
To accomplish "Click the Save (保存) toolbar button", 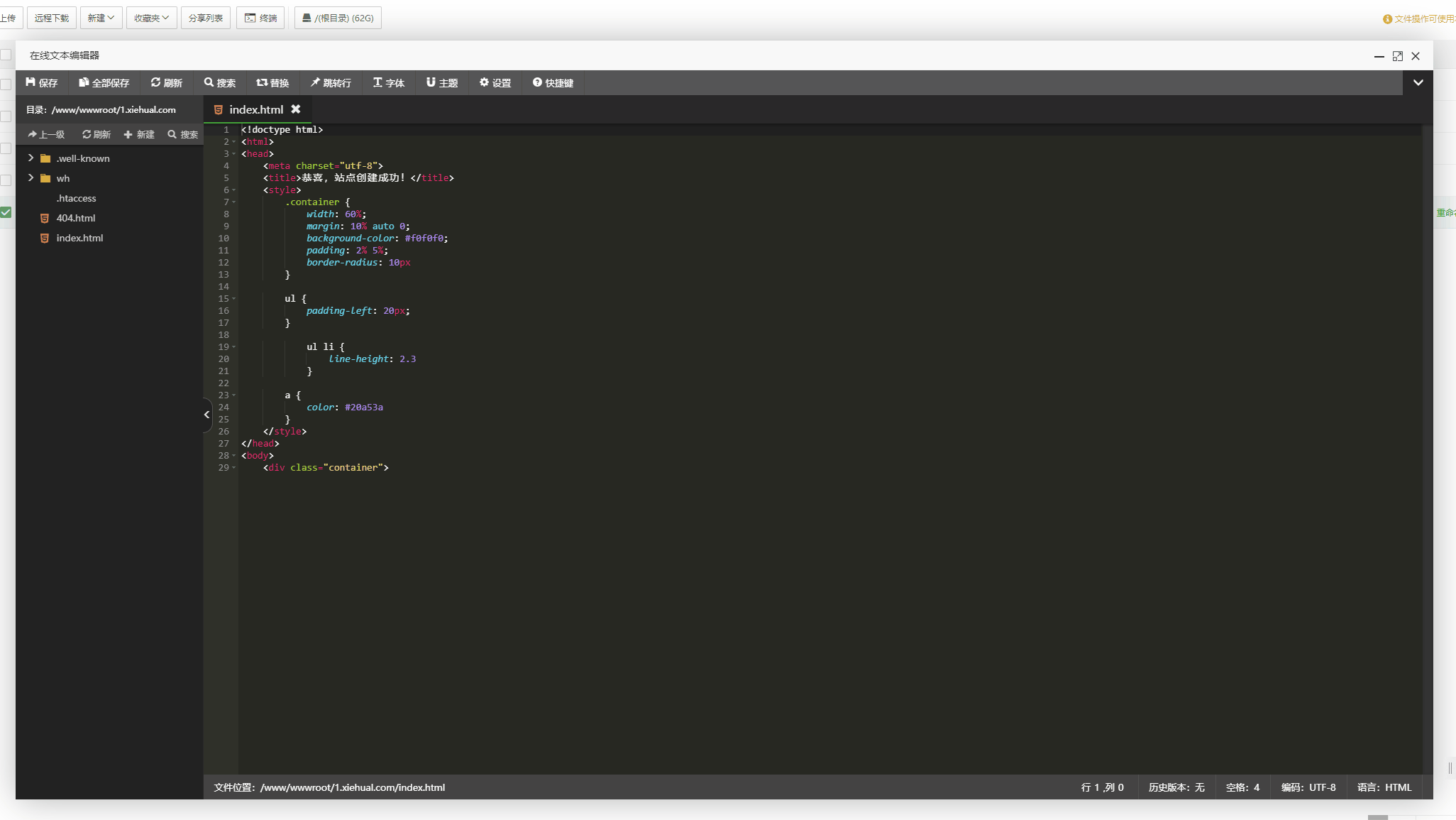I will coord(42,83).
